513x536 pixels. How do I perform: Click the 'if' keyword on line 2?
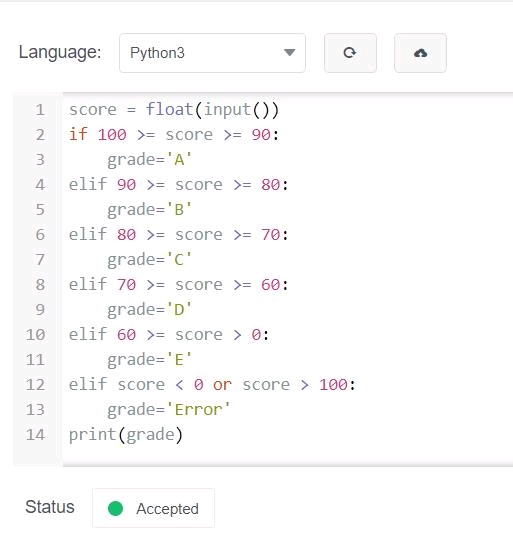[78, 134]
